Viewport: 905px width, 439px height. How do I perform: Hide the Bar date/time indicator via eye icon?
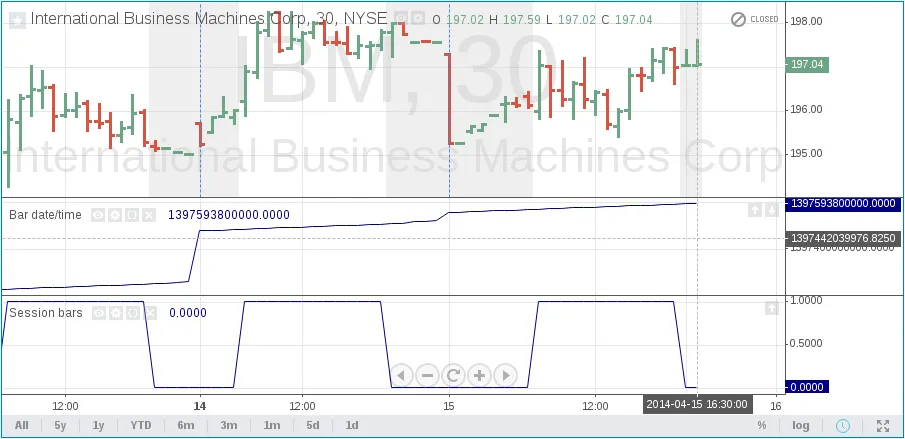[98, 214]
